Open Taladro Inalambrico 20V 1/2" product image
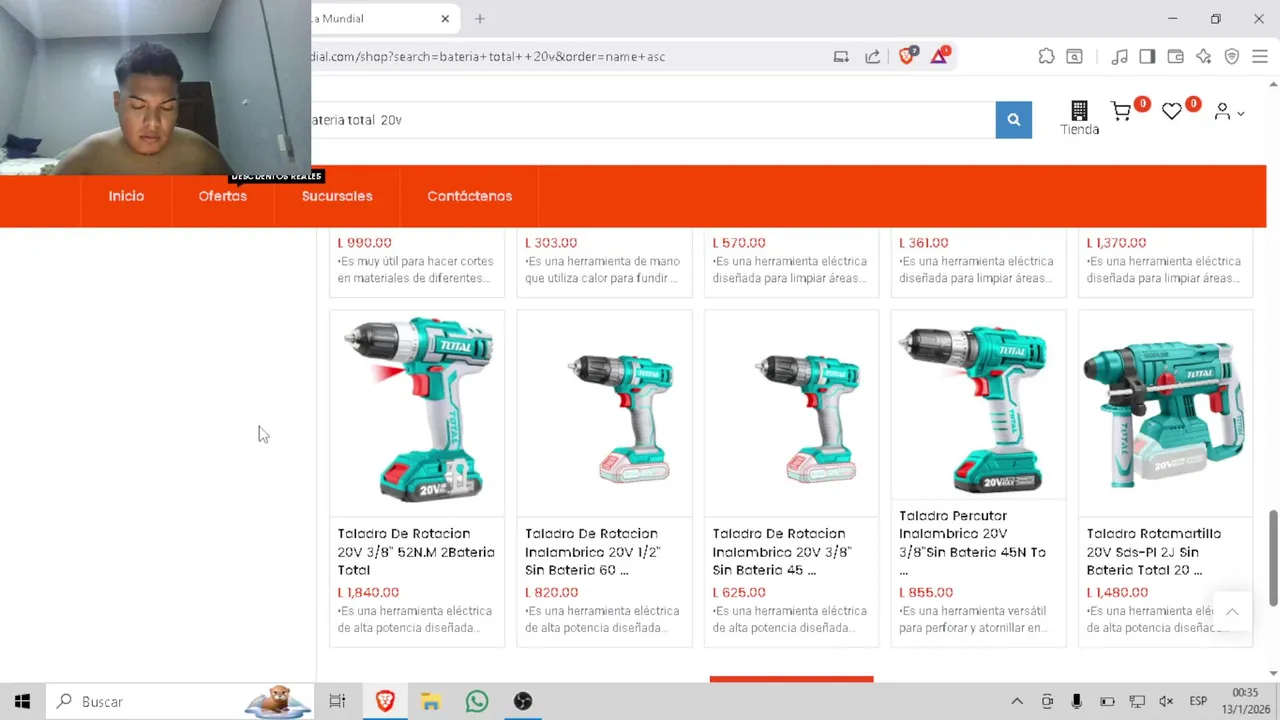Image resolution: width=1280 pixels, height=720 pixels. [604, 411]
